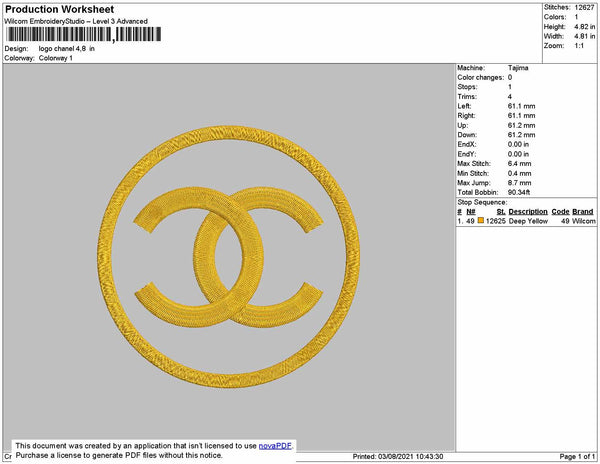Select the stitch count 12625 cell
Image resolution: width=600 pixels, height=464 pixels.
[x=496, y=221]
